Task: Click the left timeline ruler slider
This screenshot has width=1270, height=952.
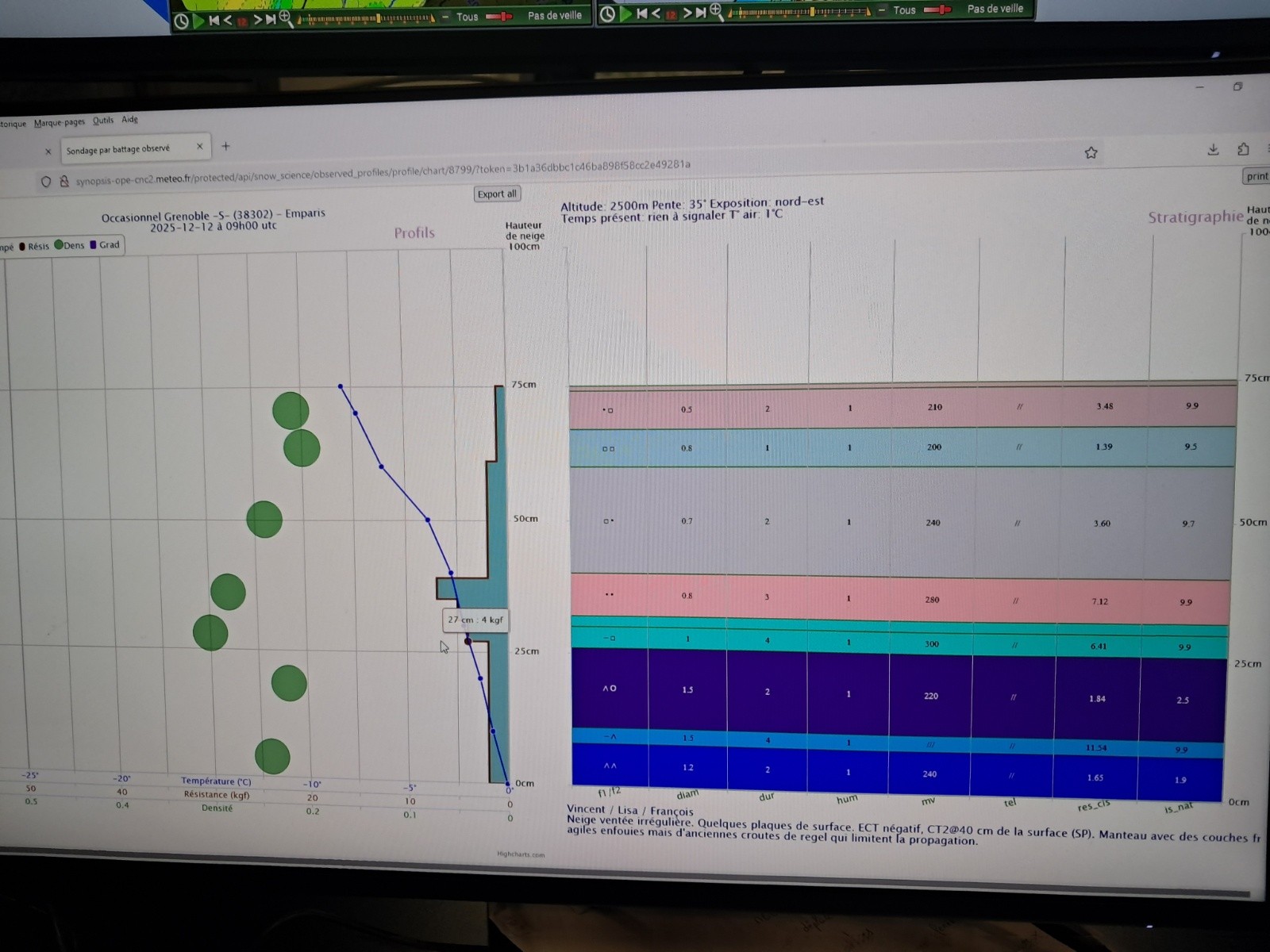Action: pos(365,18)
